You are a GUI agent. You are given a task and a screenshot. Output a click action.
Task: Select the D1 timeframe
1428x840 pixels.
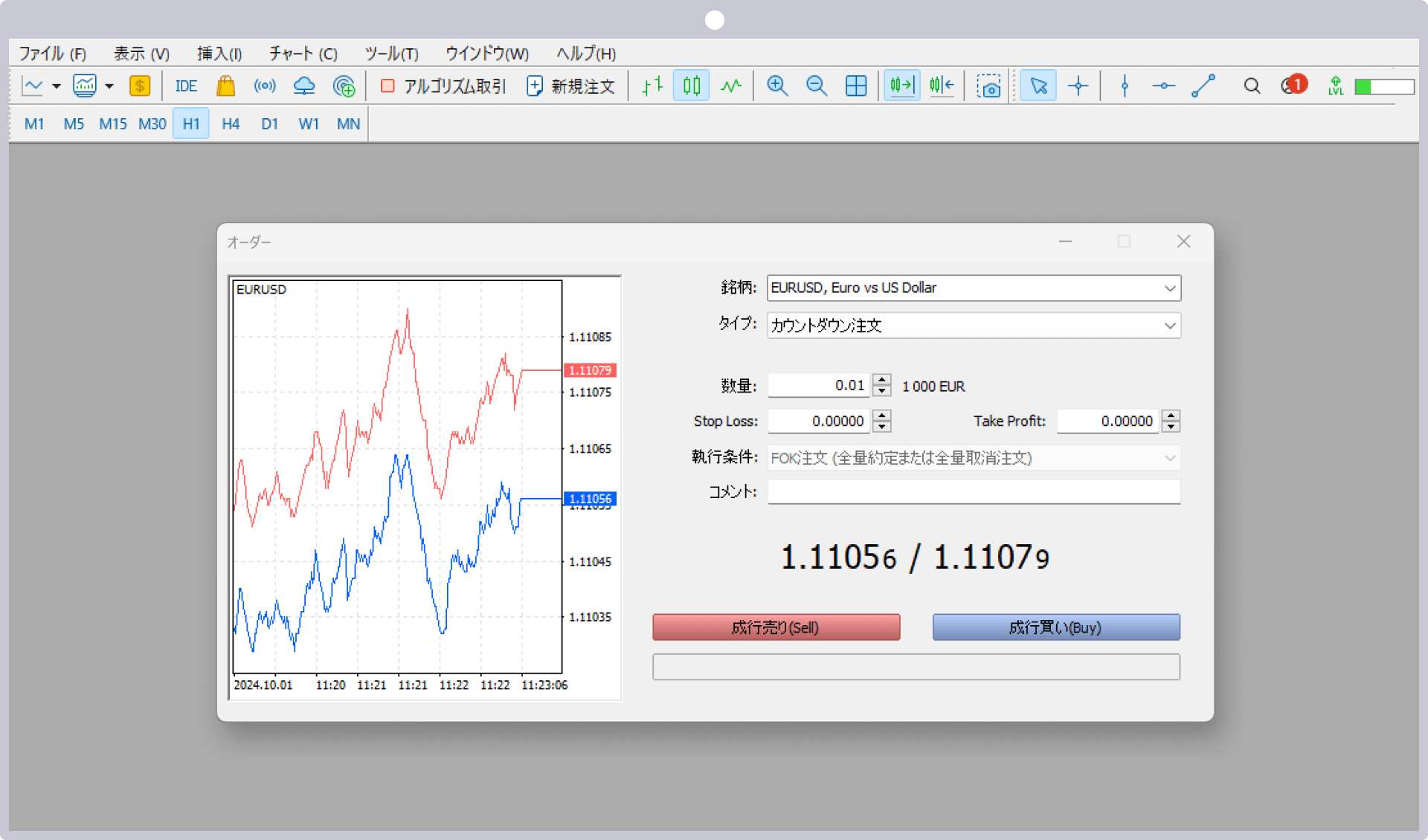tap(269, 123)
